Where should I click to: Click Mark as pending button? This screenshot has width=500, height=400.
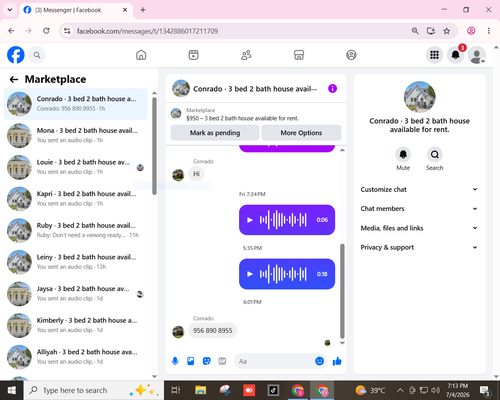(215, 133)
